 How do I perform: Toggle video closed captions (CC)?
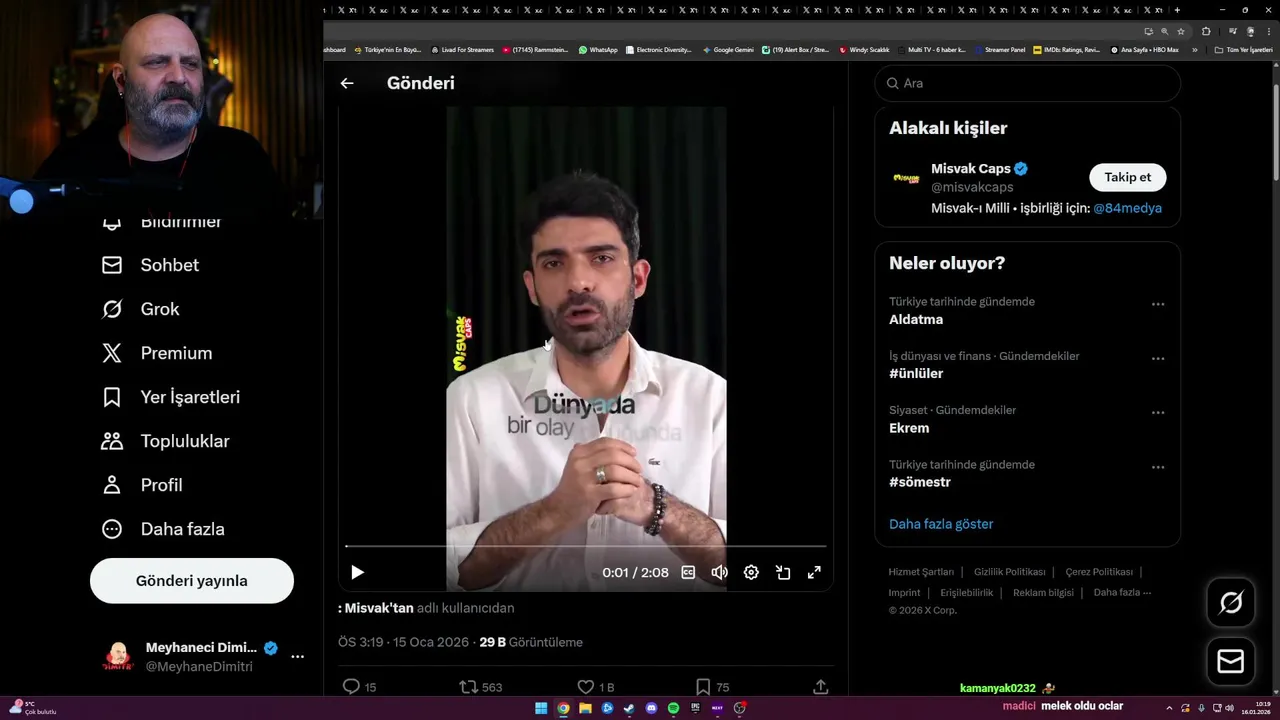(688, 572)
